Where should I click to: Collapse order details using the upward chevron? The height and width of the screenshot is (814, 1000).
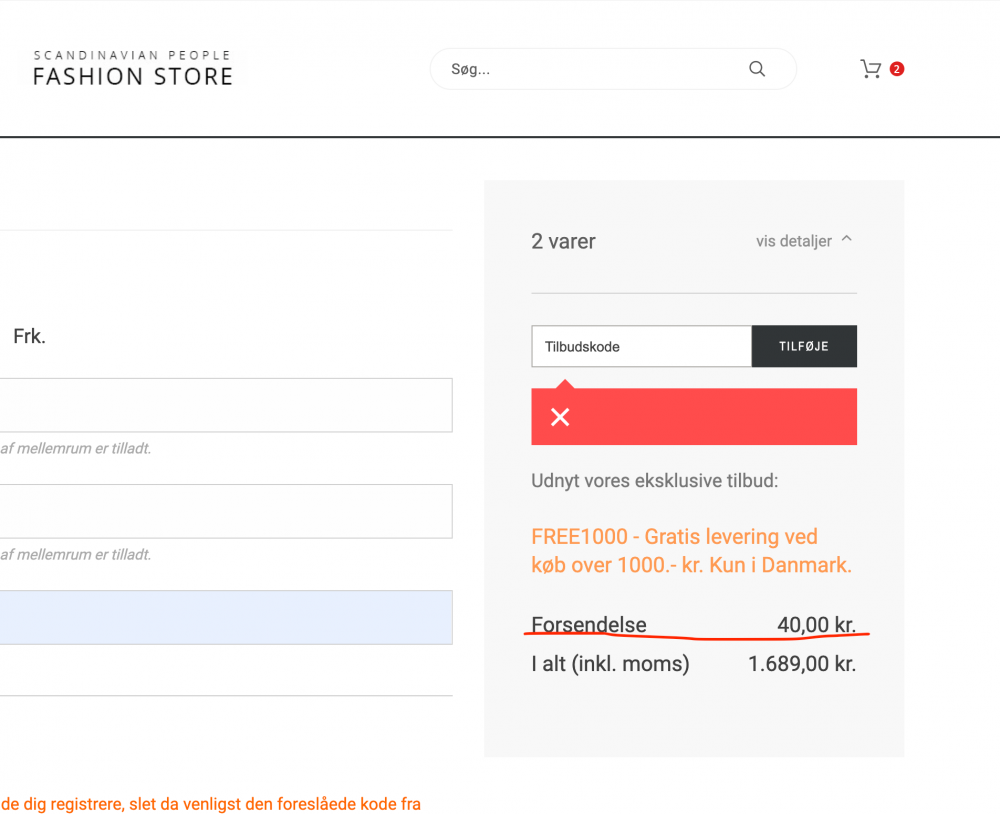click(846, 239)
